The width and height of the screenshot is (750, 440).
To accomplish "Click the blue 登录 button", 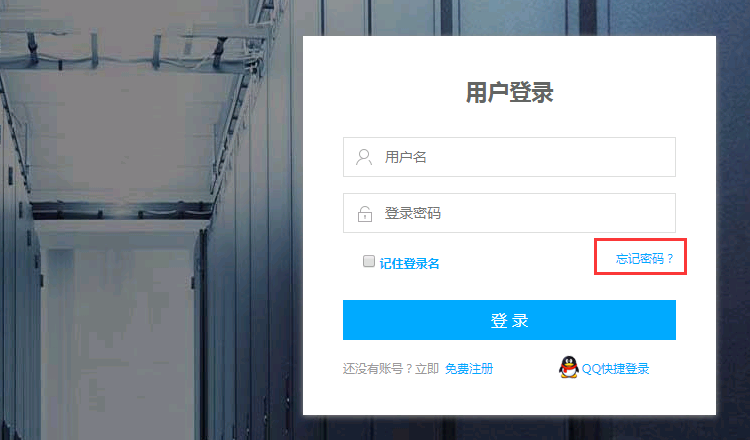I will (509, 320).
